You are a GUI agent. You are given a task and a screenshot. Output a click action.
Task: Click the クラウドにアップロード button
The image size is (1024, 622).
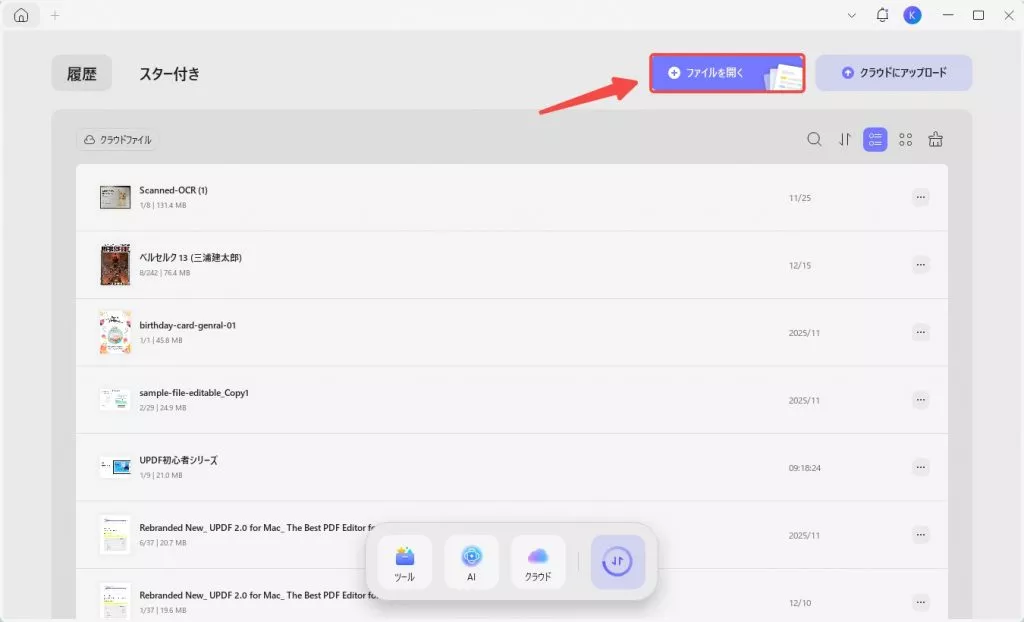(x=893, y=72)
